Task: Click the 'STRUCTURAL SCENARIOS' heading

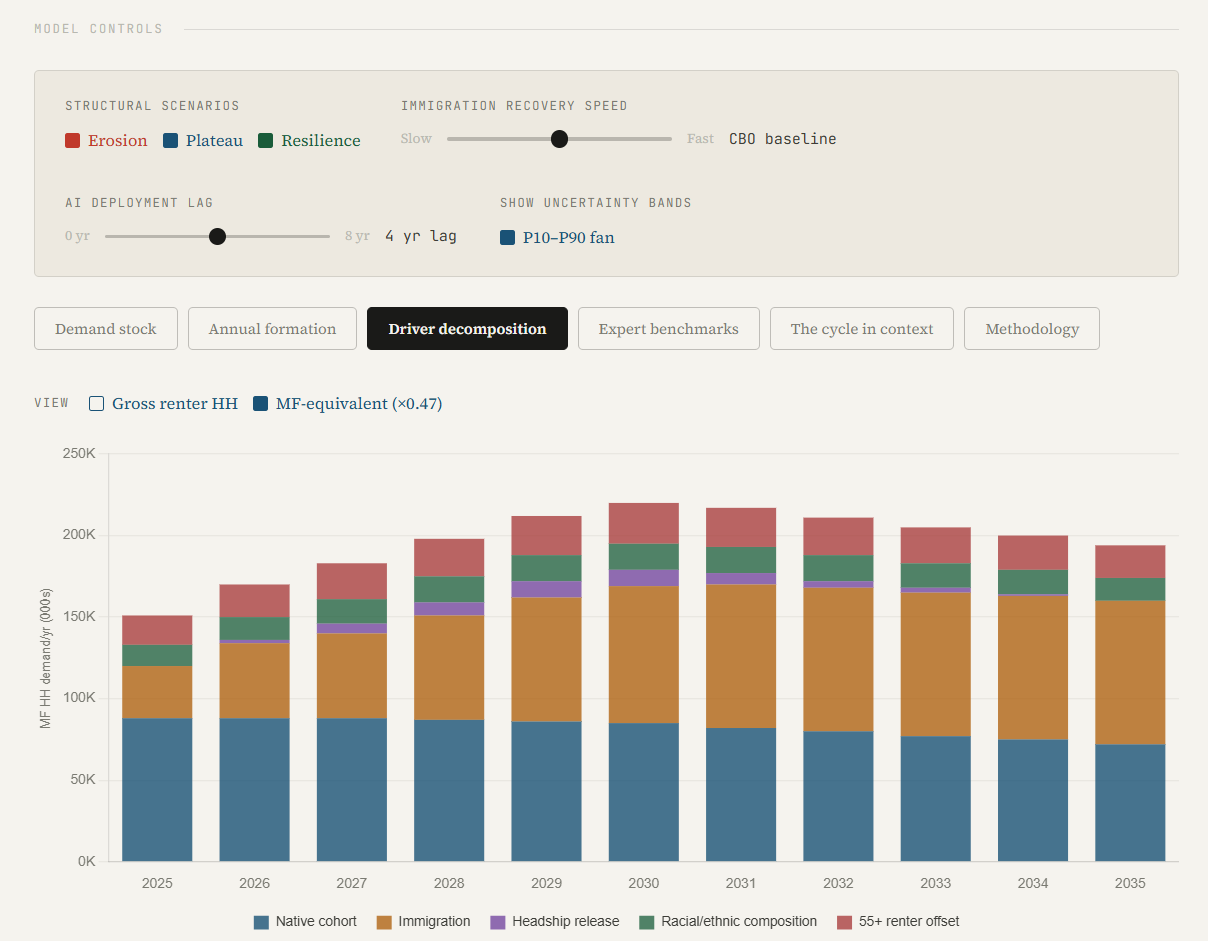Action: tap(152, 106)
